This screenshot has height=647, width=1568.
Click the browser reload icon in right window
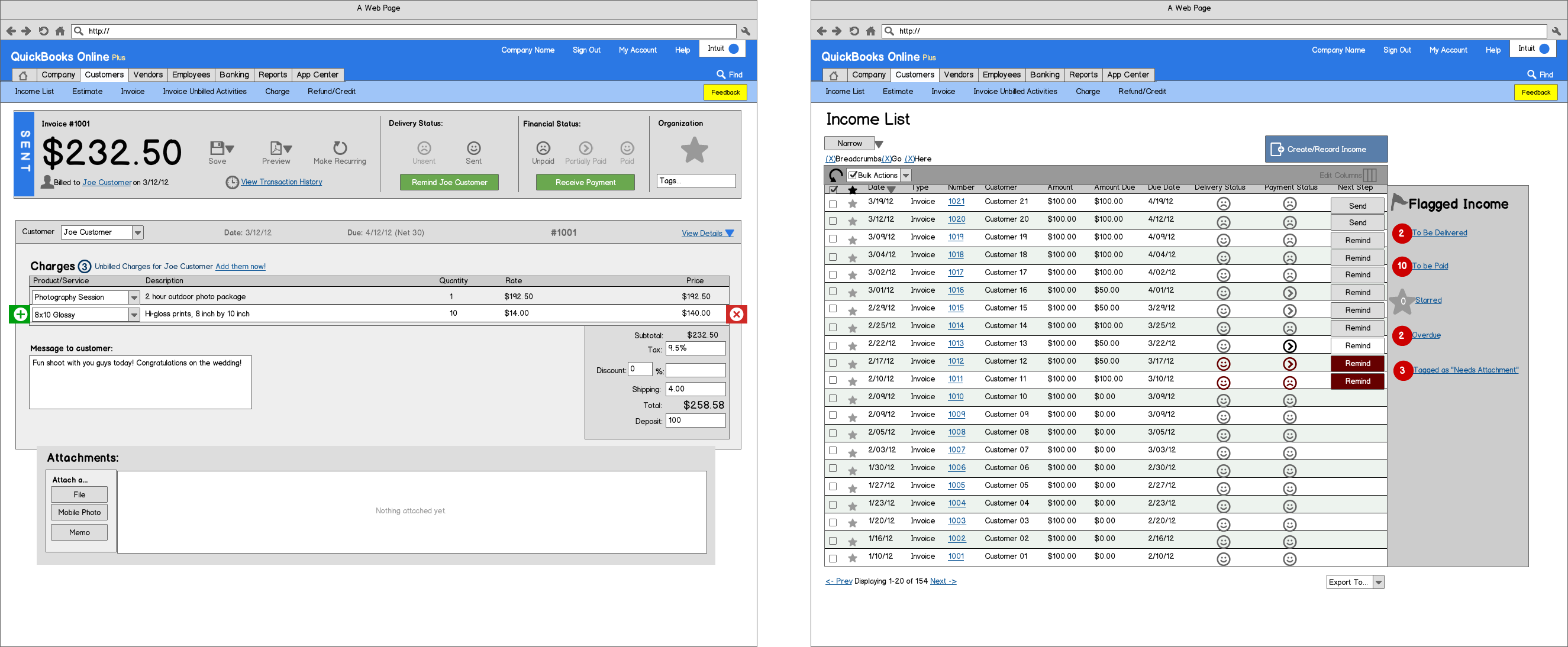[x=854, y=31]
